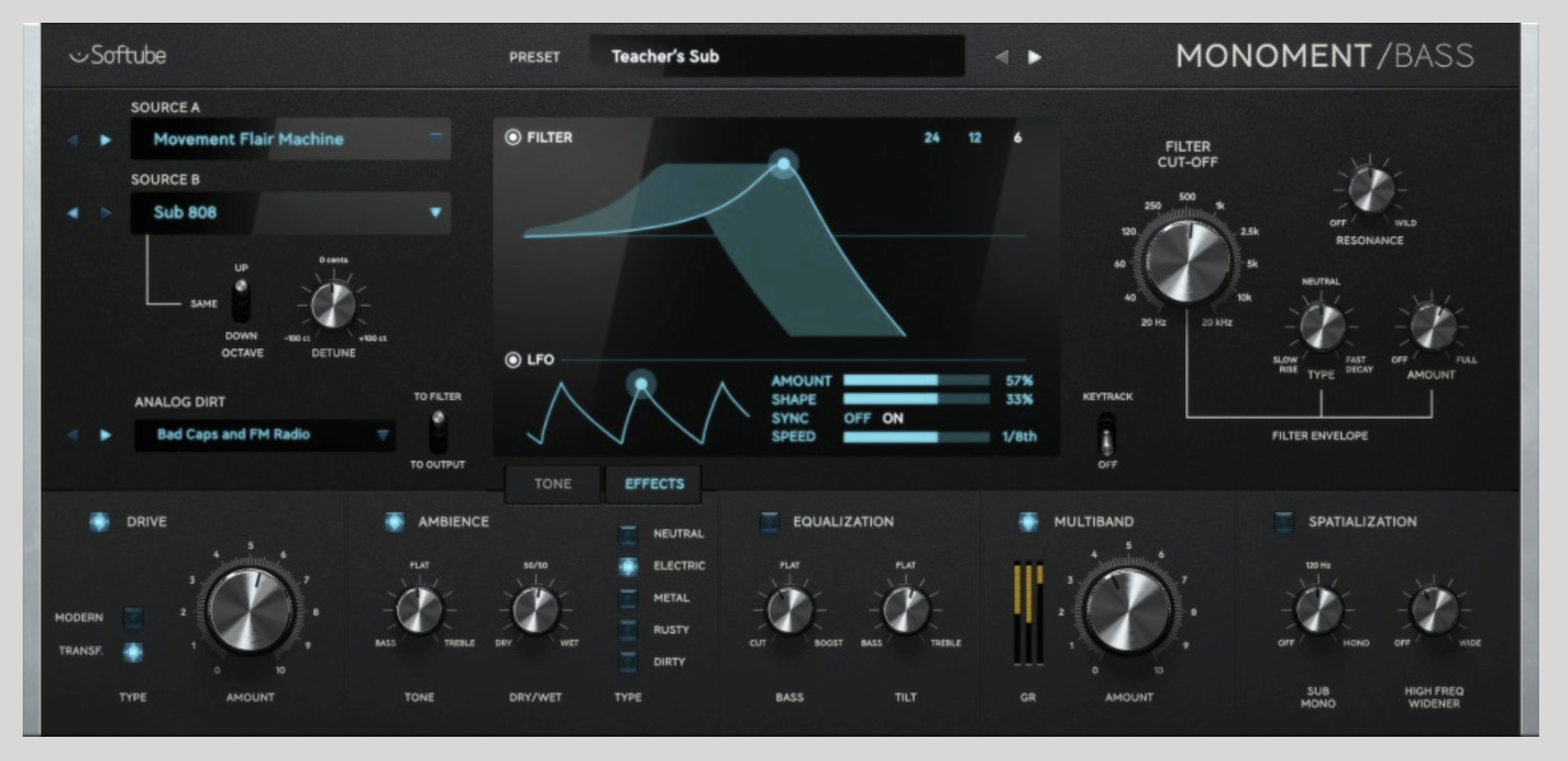Select Metal ambience type

tap(627, 598)
